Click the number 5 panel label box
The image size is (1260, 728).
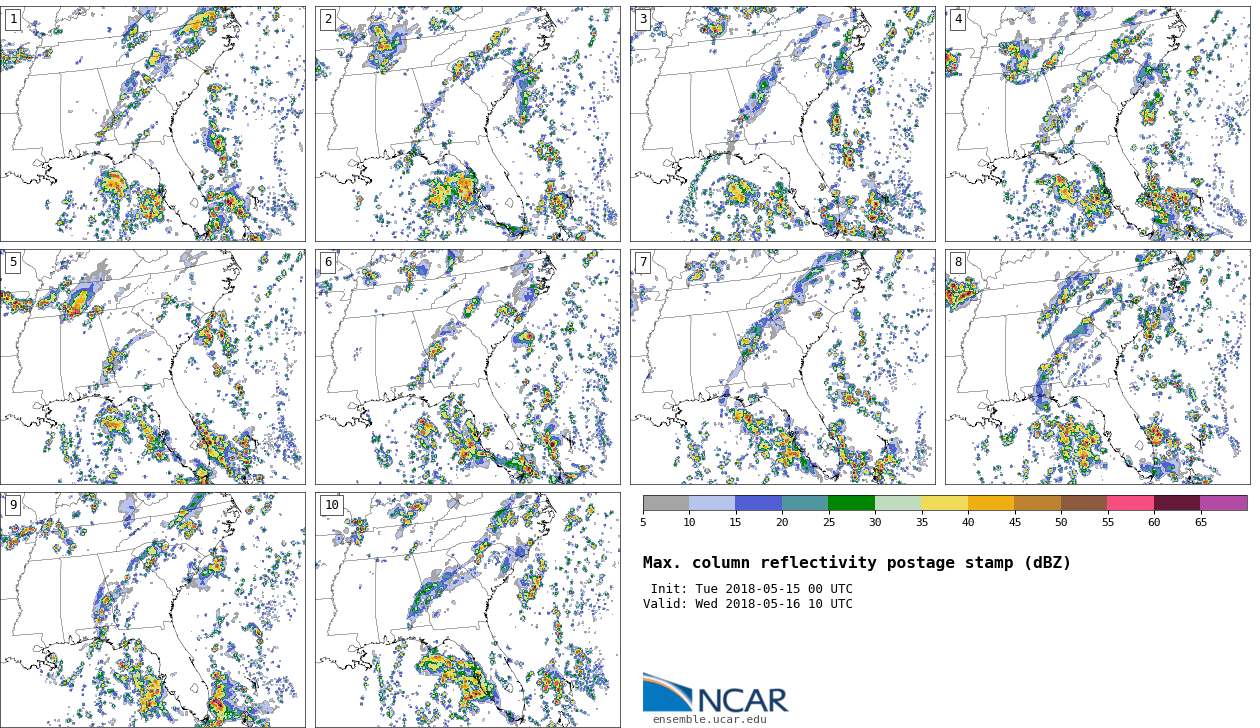[x=13, y=262]
